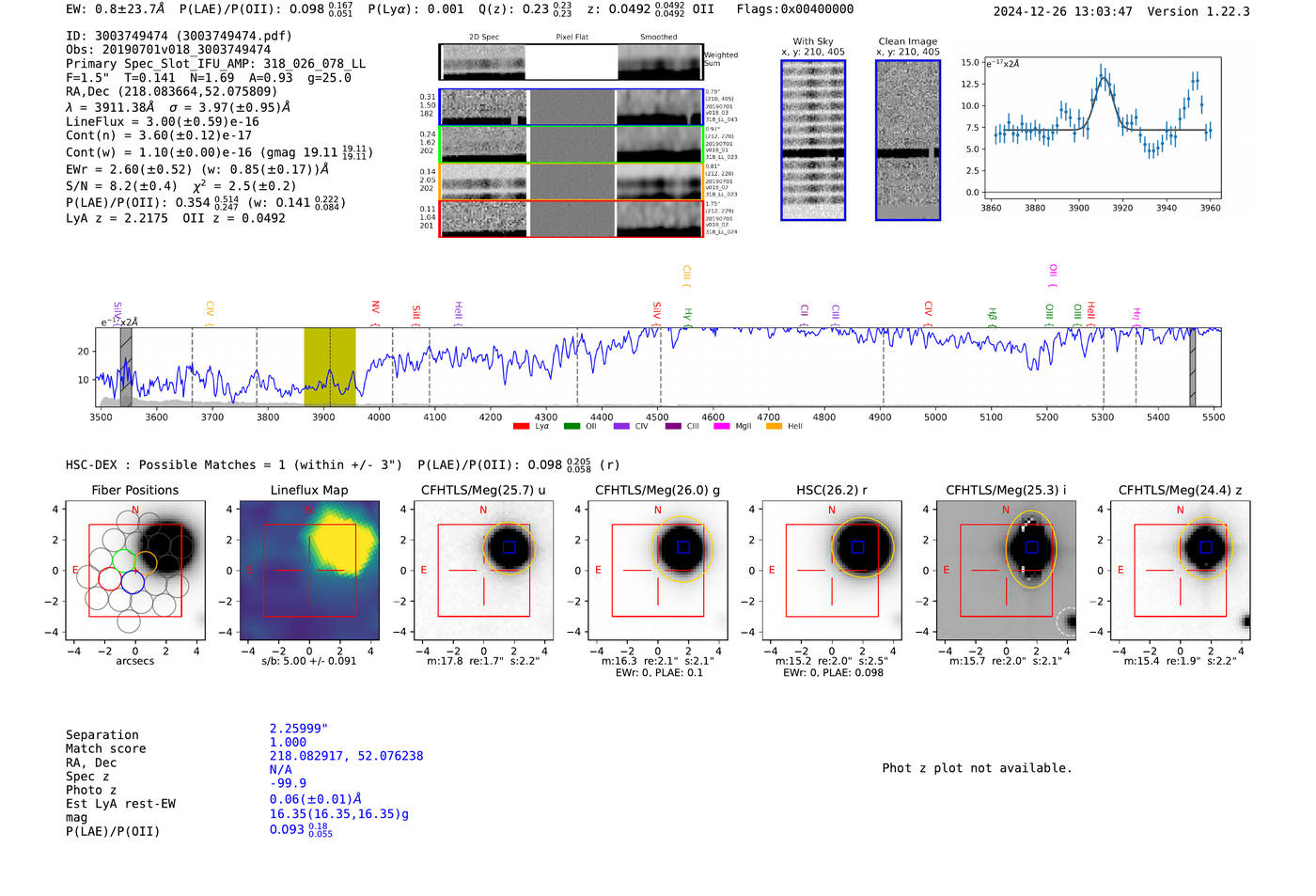
Task: Click the HSC-DEX Possible Matches heading
Action: 234,464
